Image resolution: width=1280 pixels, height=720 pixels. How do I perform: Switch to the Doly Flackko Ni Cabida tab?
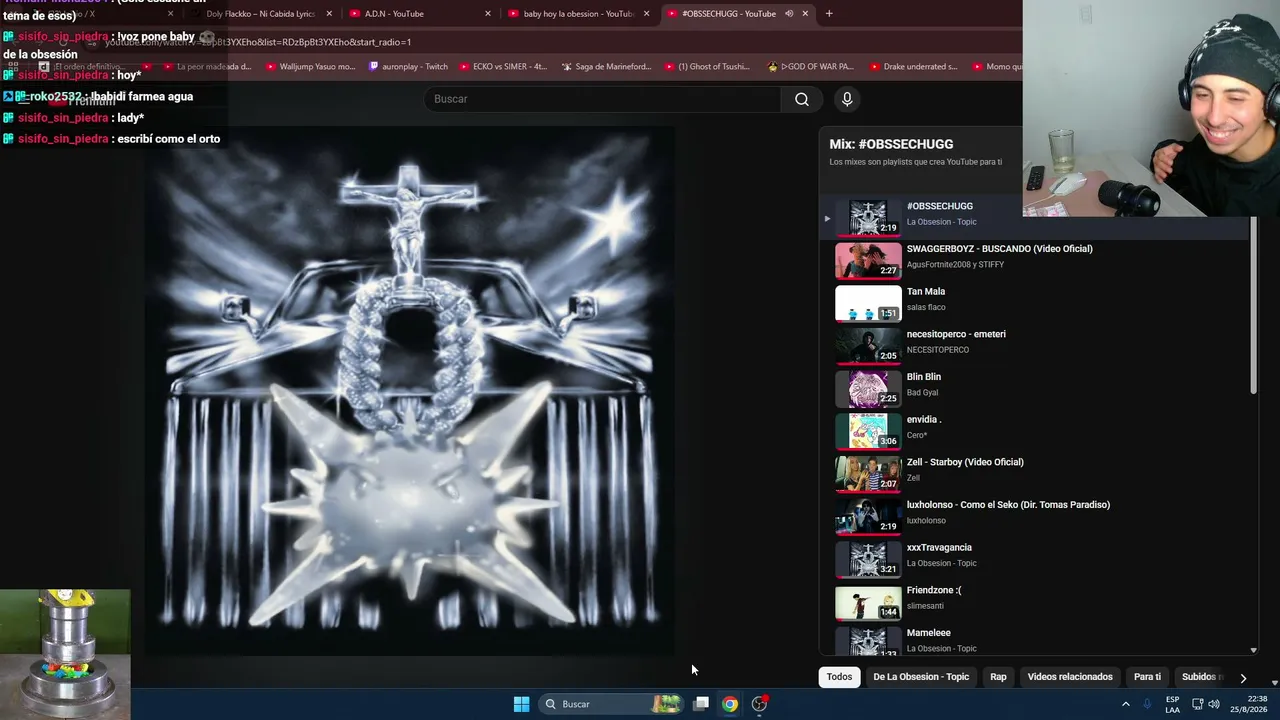pos(260,14)
